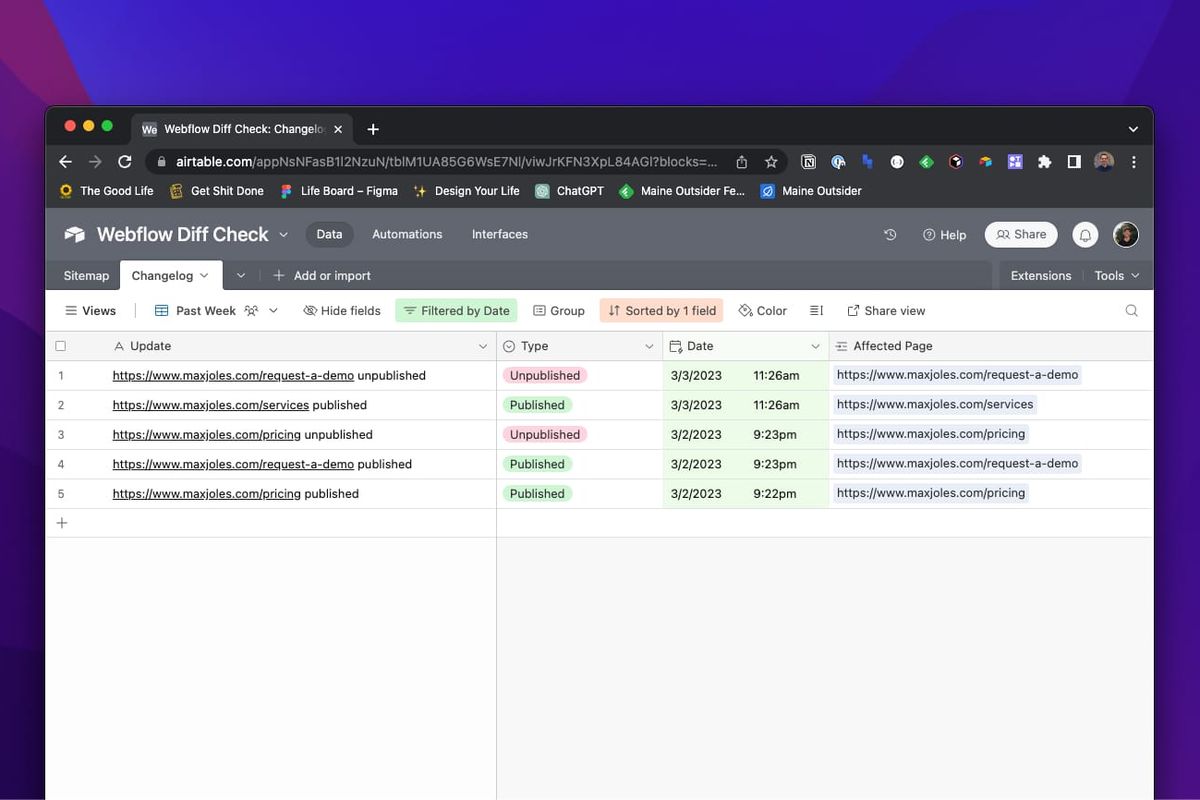
Task: Click the hexagon cube extension icon
Action: [956, 162]
